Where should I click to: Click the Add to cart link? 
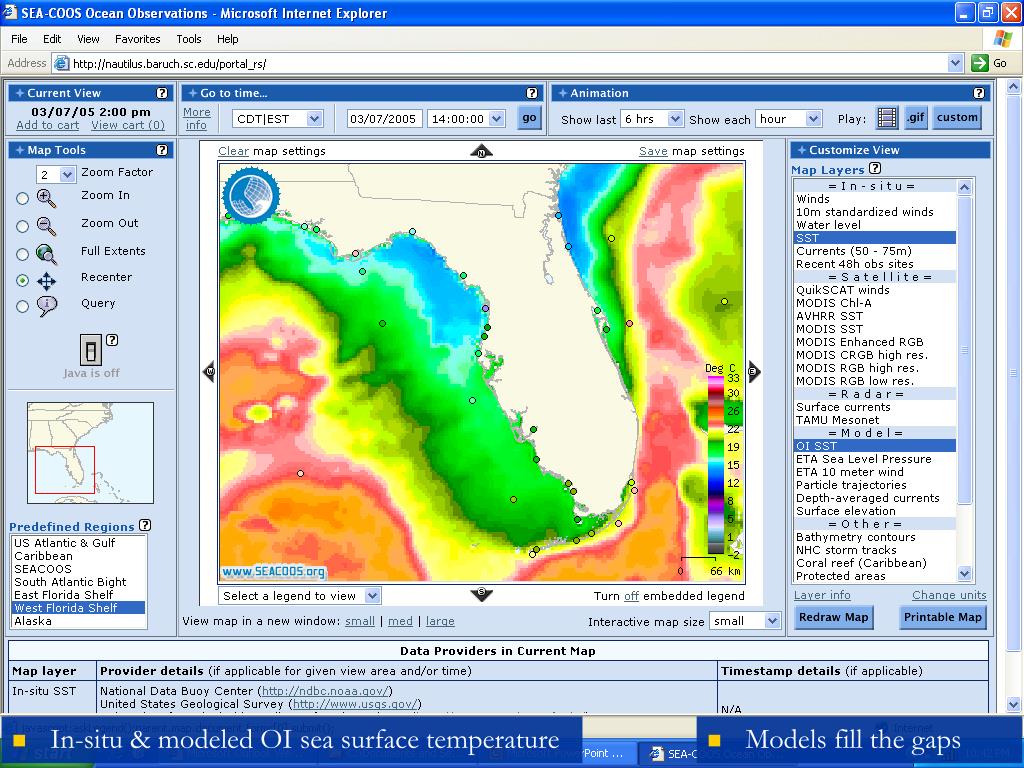click(x=48, y=125)
